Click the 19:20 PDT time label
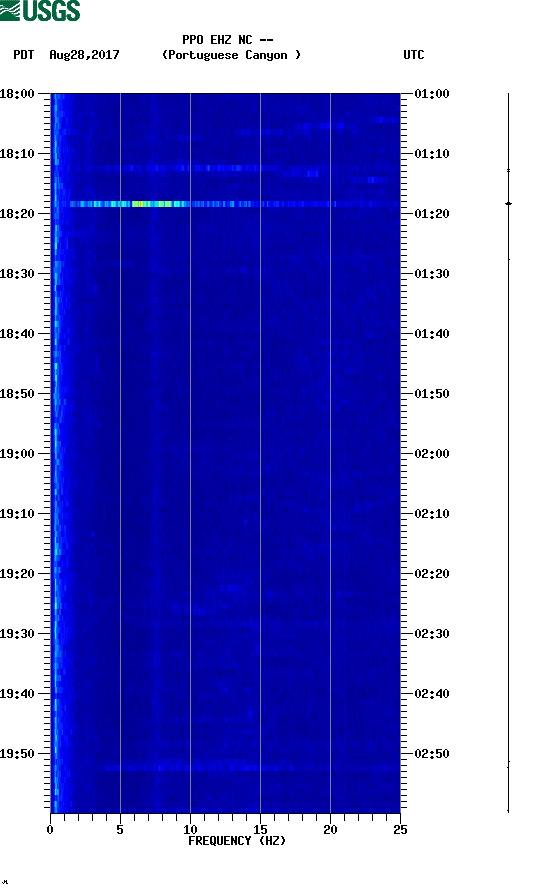 coord(17,574)
